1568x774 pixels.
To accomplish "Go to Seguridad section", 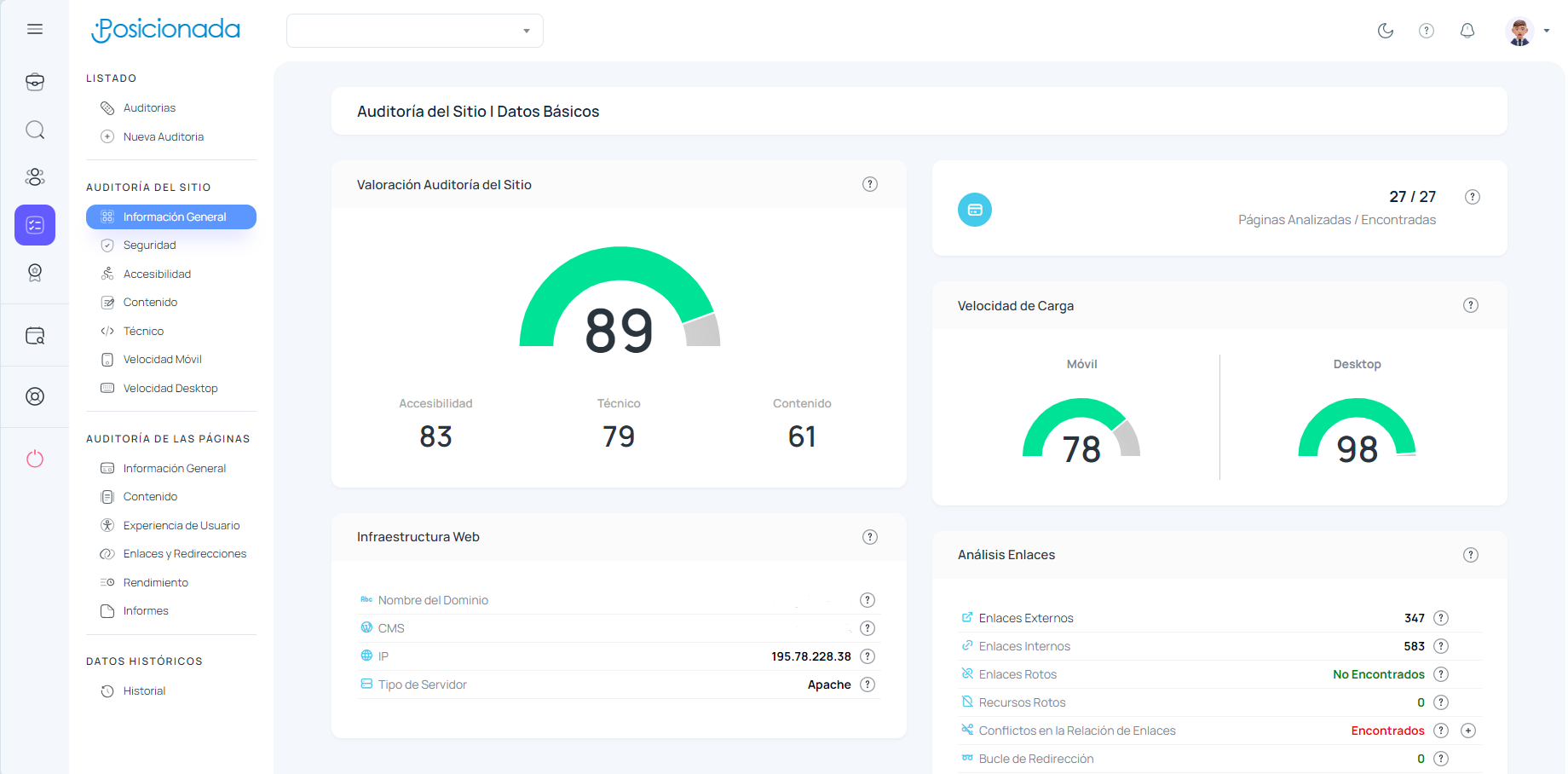I will 150,245.
